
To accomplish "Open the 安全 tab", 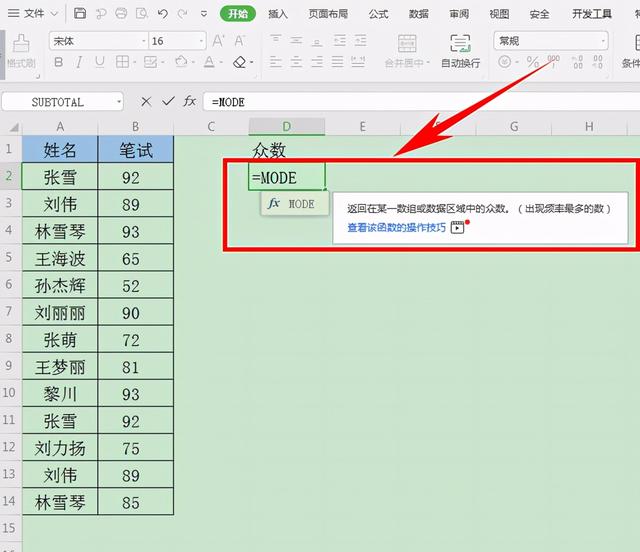I will click(x=540, y=14).
